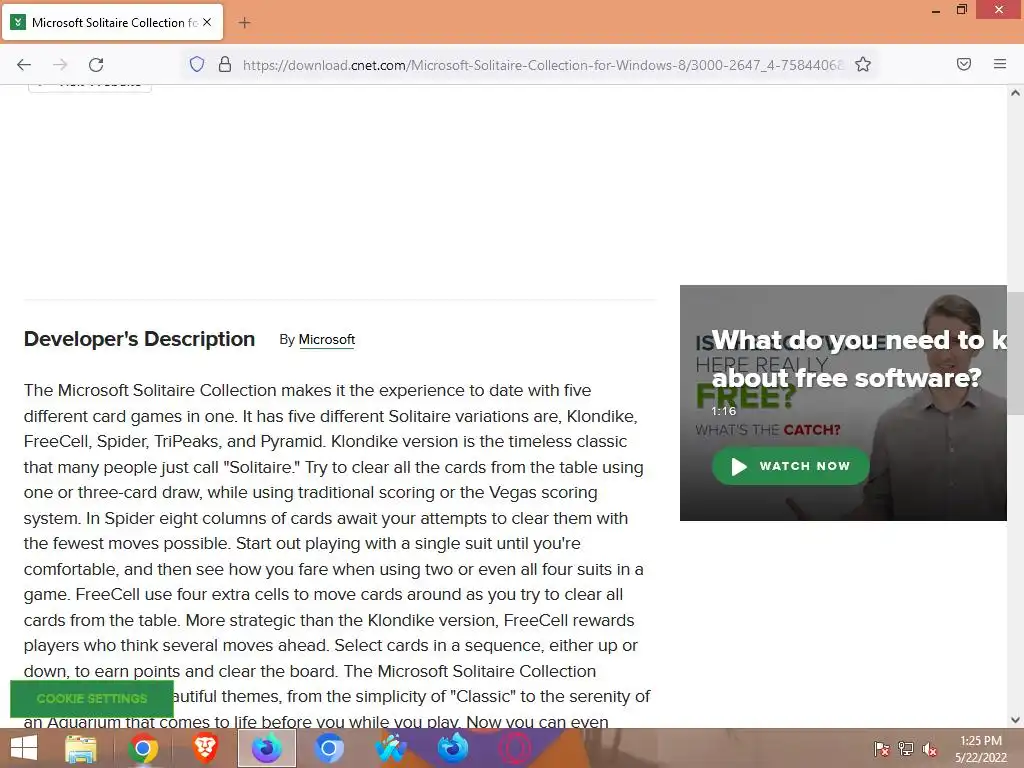This screenshot has height=768, width=1024.
Task: Open File Explorer from taskbar
Action: (x=80, y=748)
